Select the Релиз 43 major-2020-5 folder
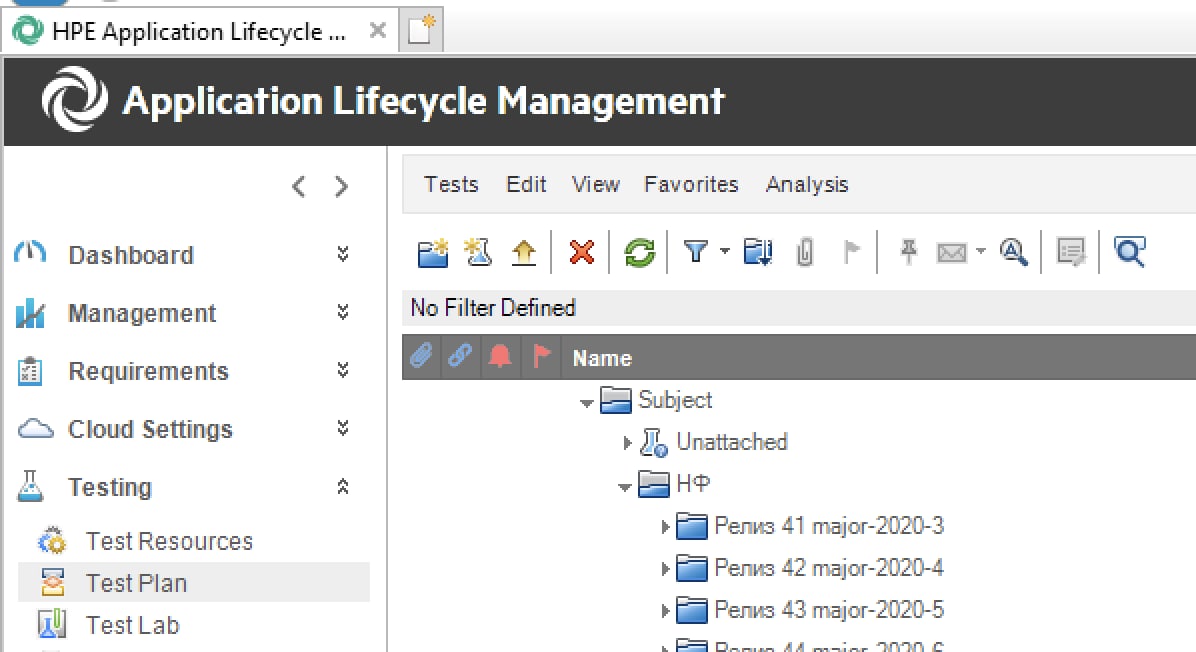This screenshot has width=1196, height=652. pyautogui.click(x=829, y=609)
